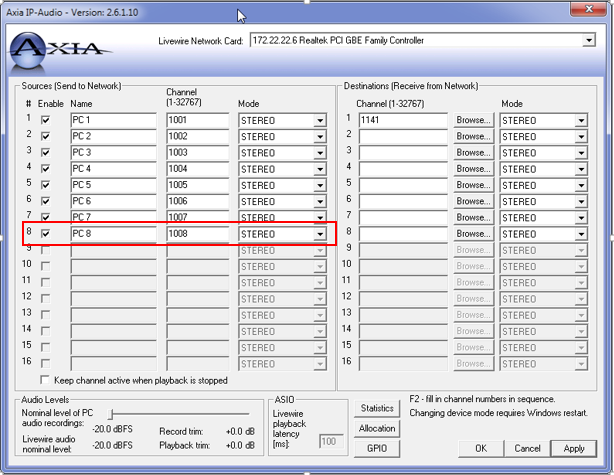Screen dimensions: 614x475
Task: Click the Apply button
Action: coord(574,448)
